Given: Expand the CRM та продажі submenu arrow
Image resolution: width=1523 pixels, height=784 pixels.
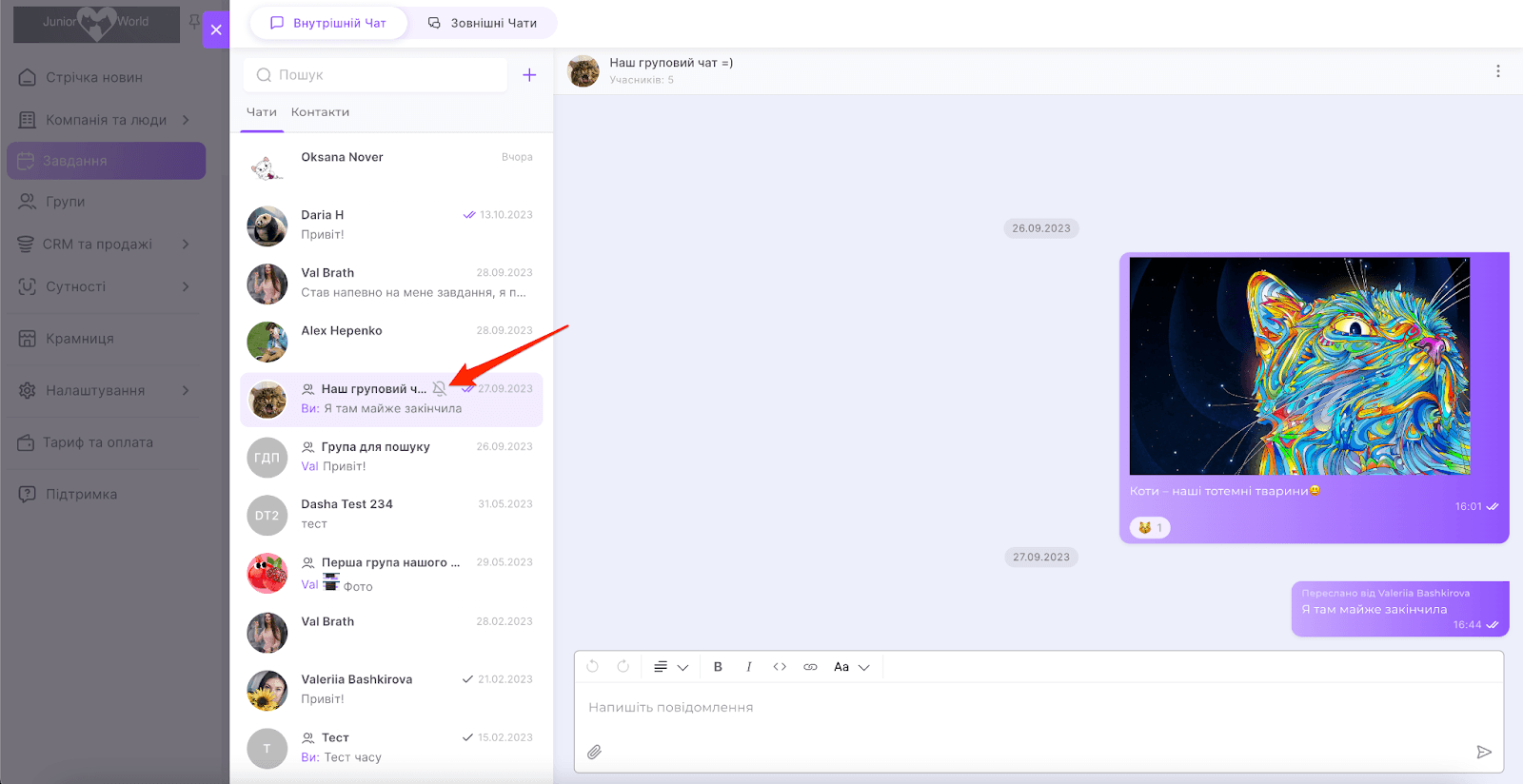Looking at the screenshot, I should [x=186, y=245].
